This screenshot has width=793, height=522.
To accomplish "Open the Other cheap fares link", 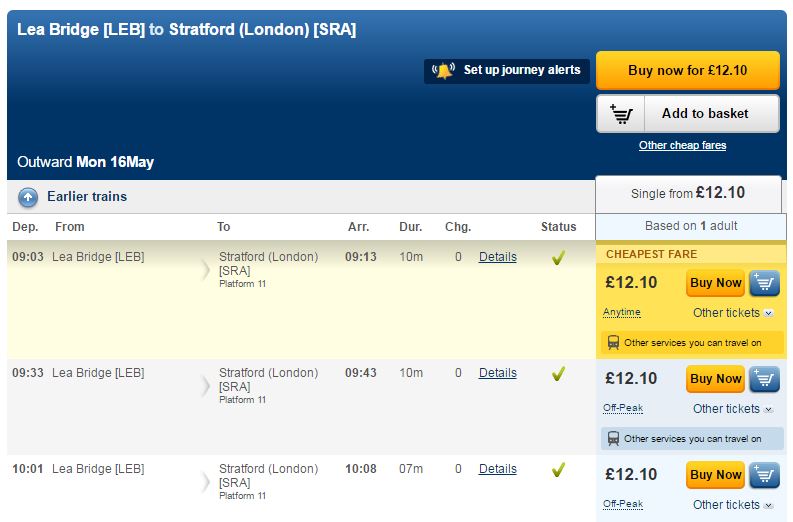I will click(x=682, y=146).
